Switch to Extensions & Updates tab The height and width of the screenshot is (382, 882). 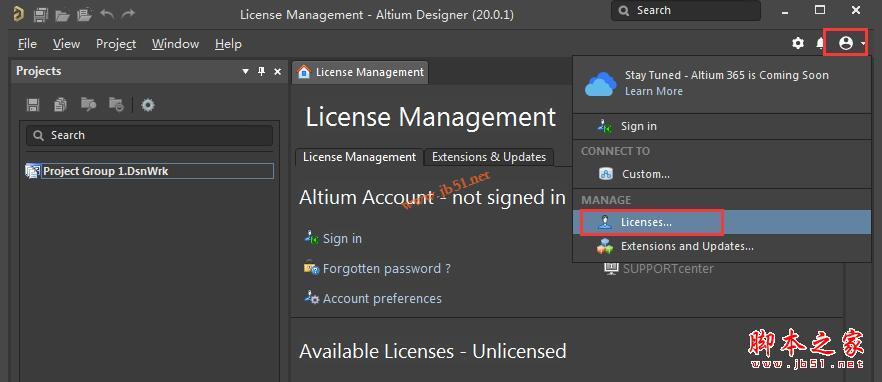point(489,157)
